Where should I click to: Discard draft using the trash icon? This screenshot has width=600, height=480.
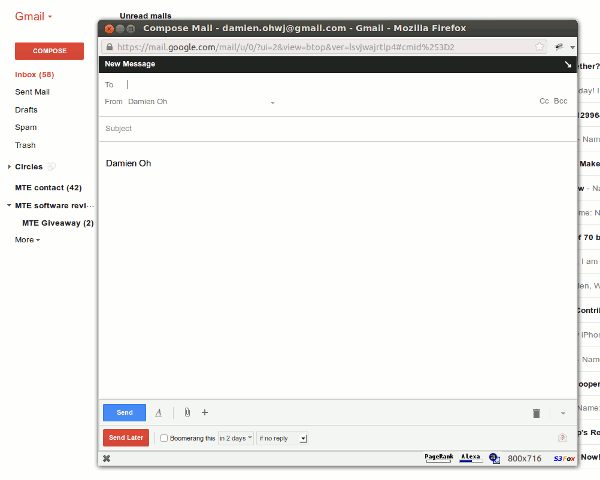point(536,413)
